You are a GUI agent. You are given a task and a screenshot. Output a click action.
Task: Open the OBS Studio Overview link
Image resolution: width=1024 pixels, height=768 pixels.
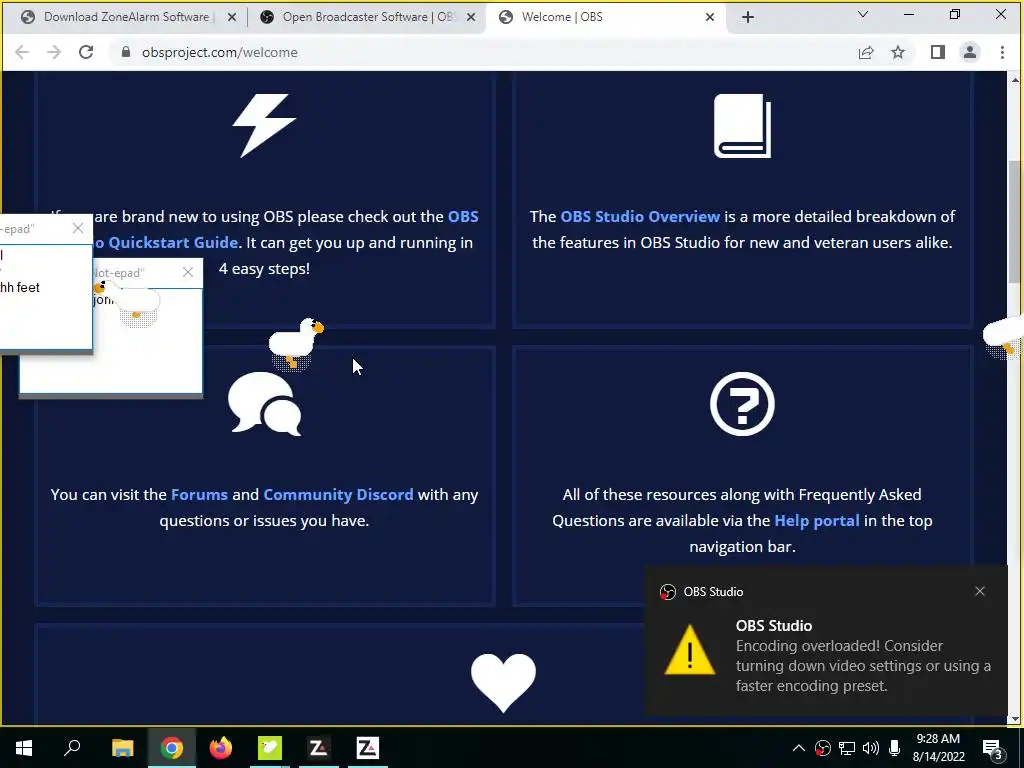640,216
